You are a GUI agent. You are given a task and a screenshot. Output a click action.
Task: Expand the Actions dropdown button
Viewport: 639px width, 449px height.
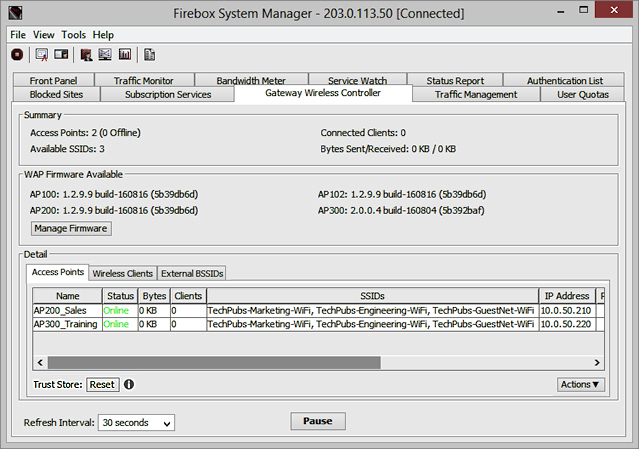pyautogui.click(x=580, y=384)
